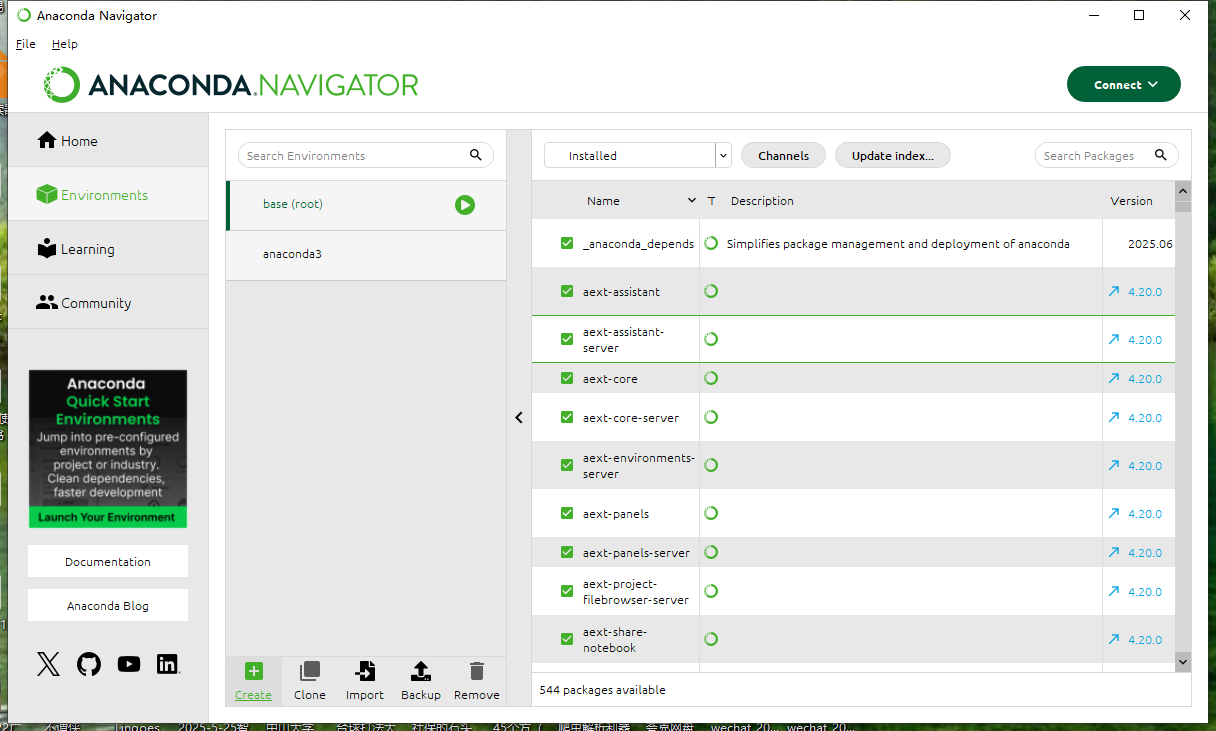Uncheck the _anaconda_depends package checkbox
This screenshot has height=731, width=1216.
(x=567, y=243)
